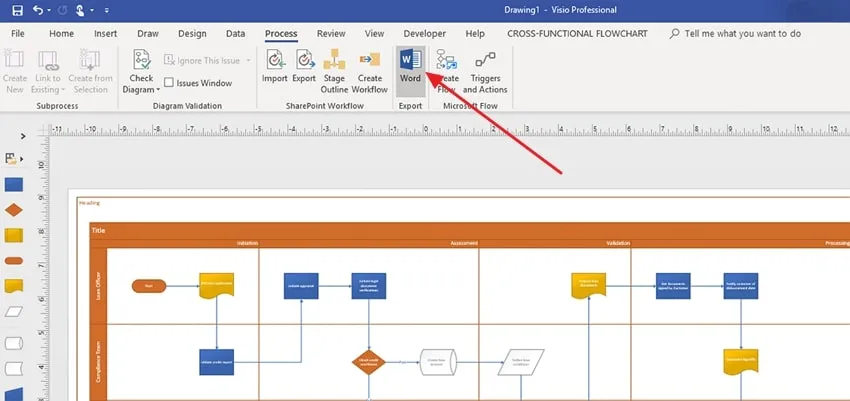850x401 pixels.
Task: Select orange Decision diamond in Shapes panel
Action: (x=14, y=210)
